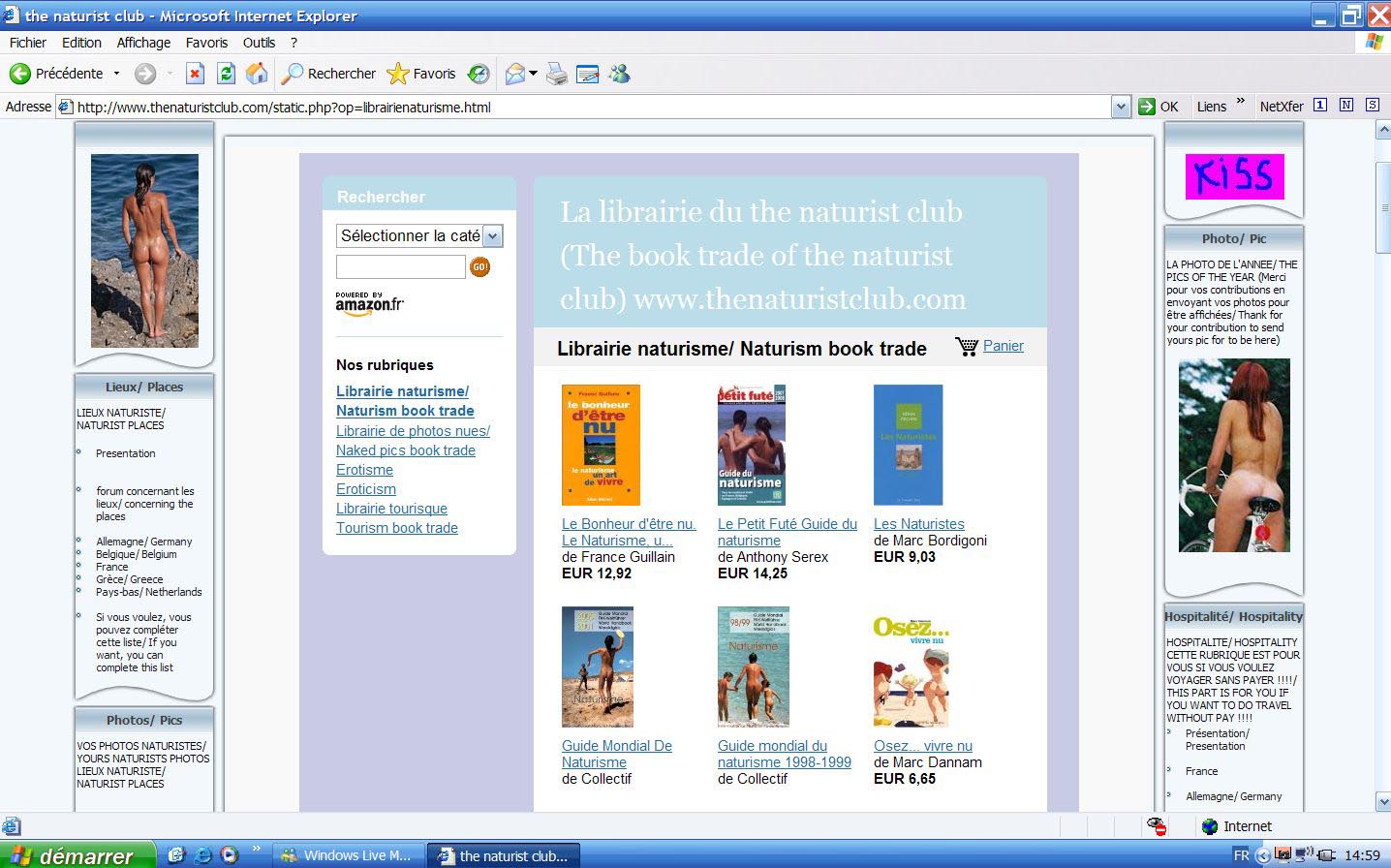This screenshot has height=868, width=1391.
Task: Open the Affichage menu
Action: point(143,43)
